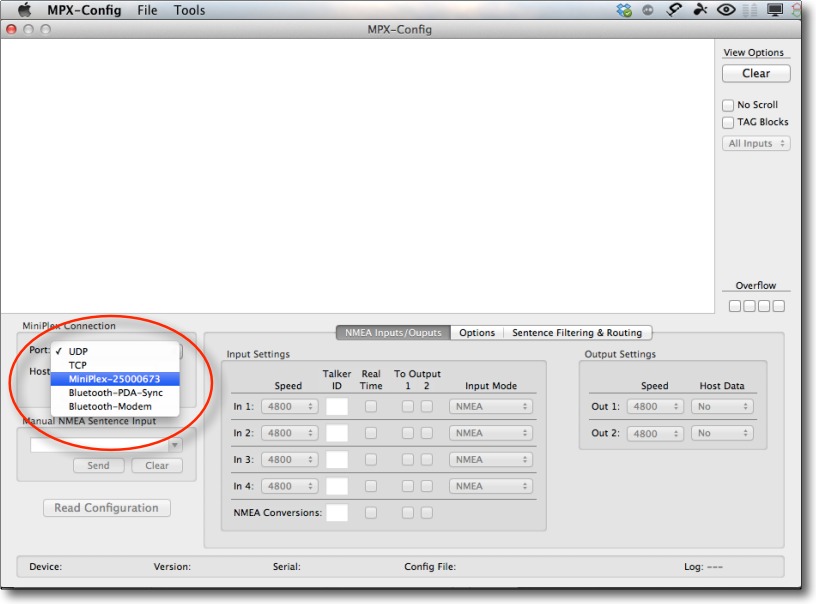Open the In 3 Speed dropdown
This screenshot has height=604, width=816.
289,459
